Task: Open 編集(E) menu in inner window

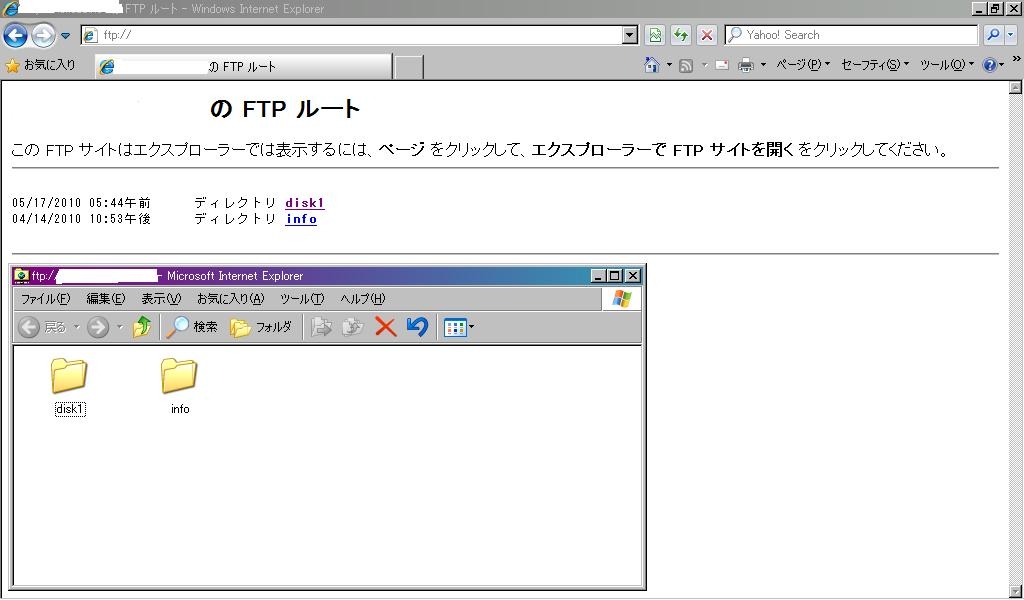Action: [105, 299]
